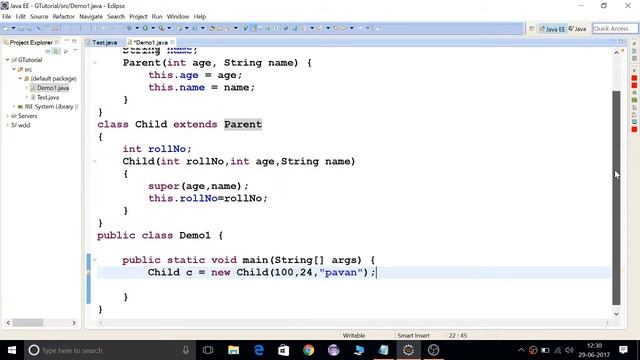Collapse the GTutorial project node
The image size is (640, 360).
click(7, 60)
